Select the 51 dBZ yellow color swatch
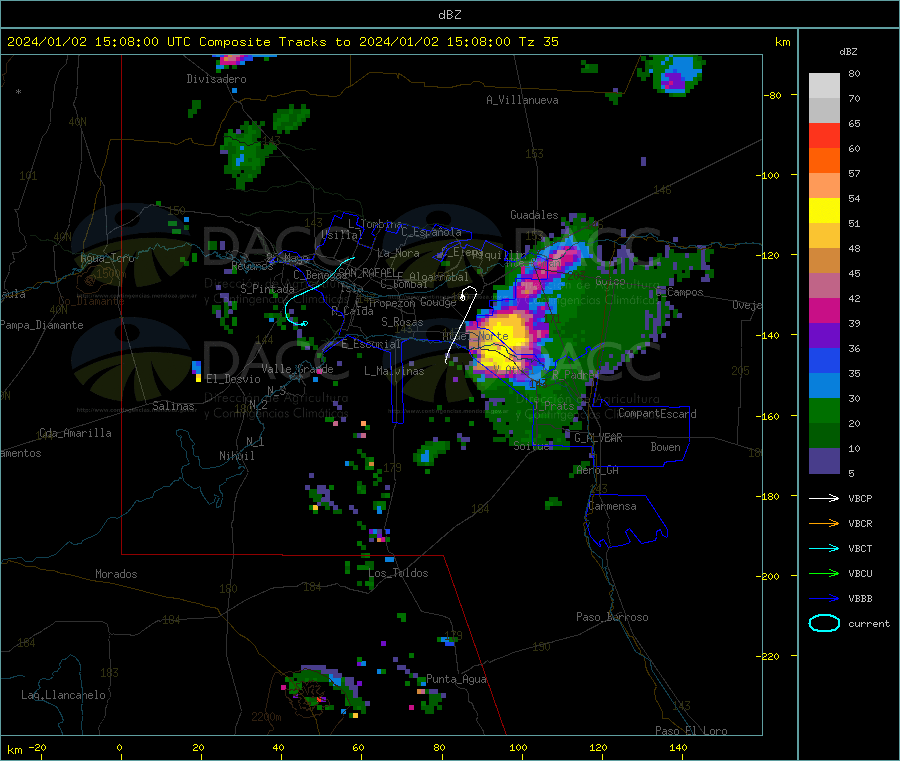 pos(824,211)
